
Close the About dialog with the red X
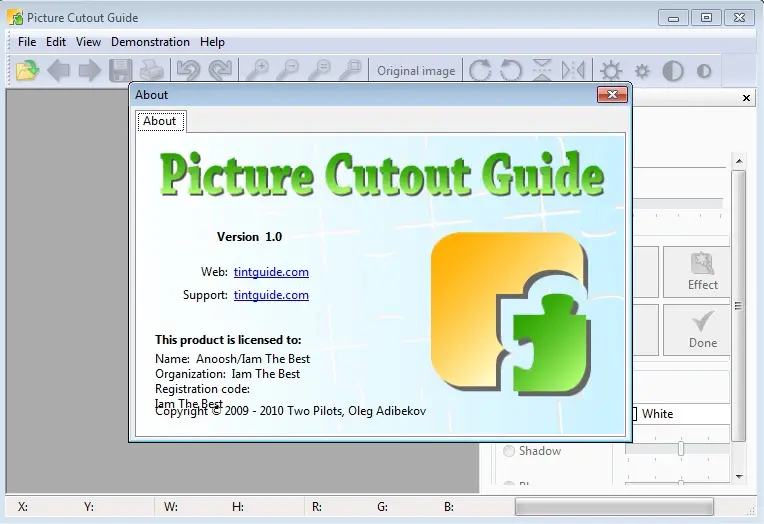[612, 95]
